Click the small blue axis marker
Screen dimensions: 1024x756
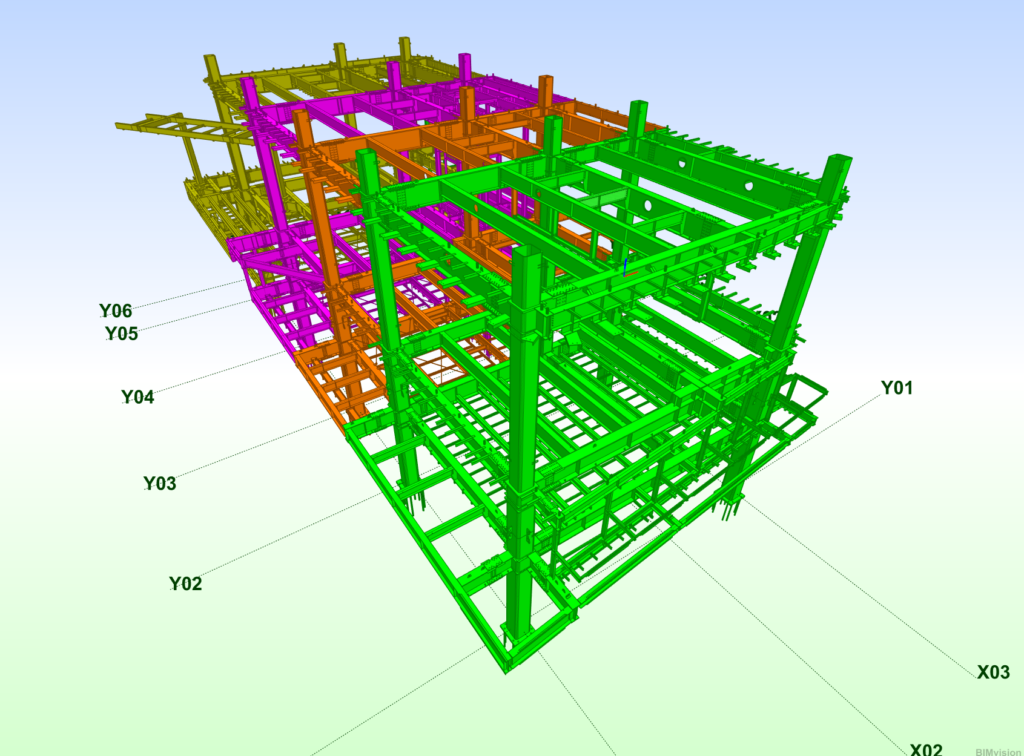[625, 267]
